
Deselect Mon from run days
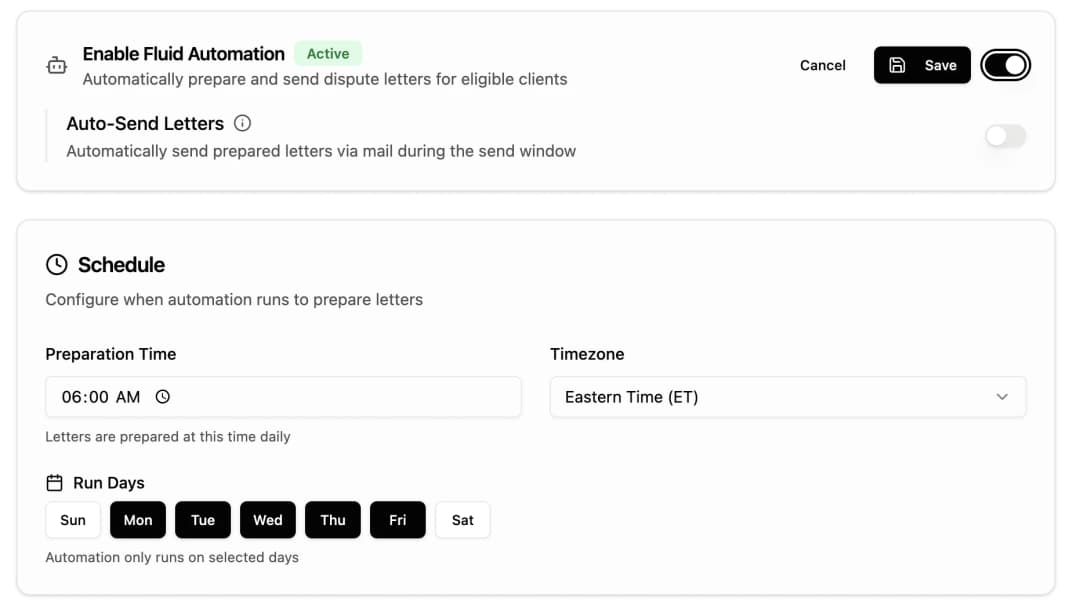(138, 520)
